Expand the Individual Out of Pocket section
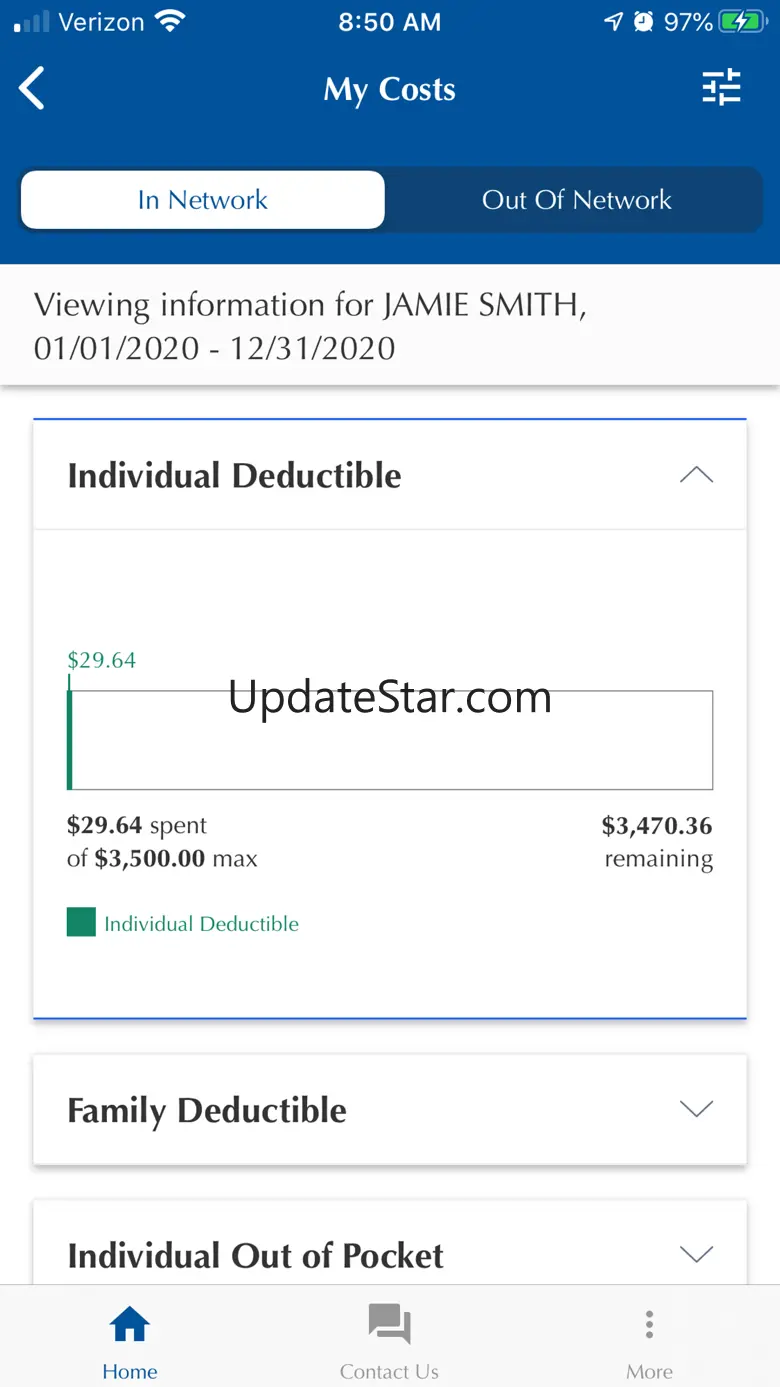This screenshot has height=1387, width=780. (x=696, y=1254)
